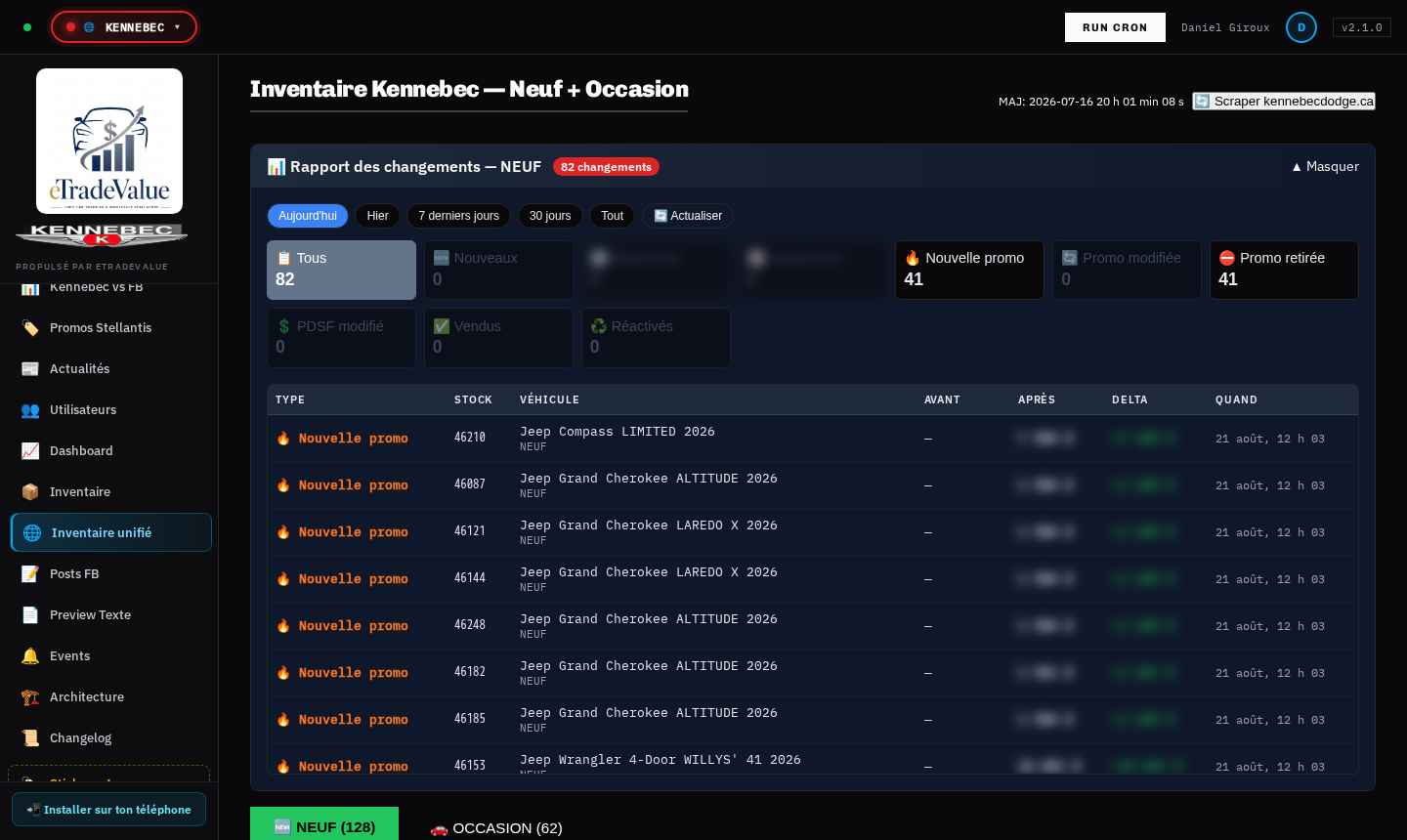Click the VÉHICULE column header
This screenshot has width=1407, height=840.
[549, 399]
